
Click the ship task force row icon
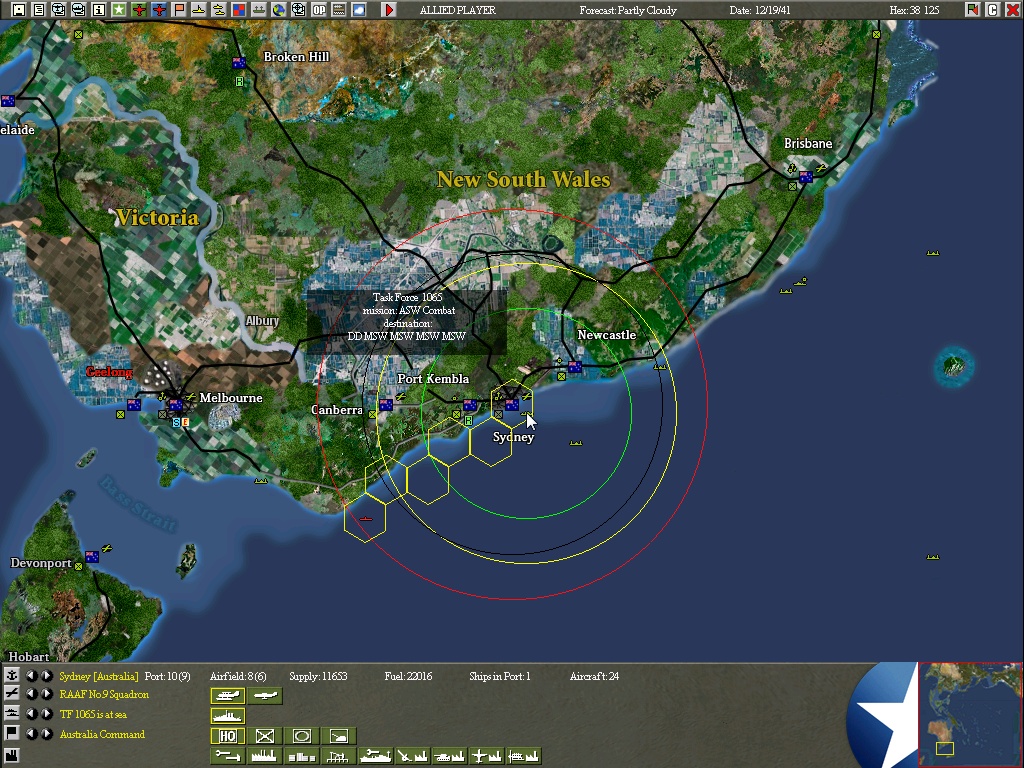12,714
